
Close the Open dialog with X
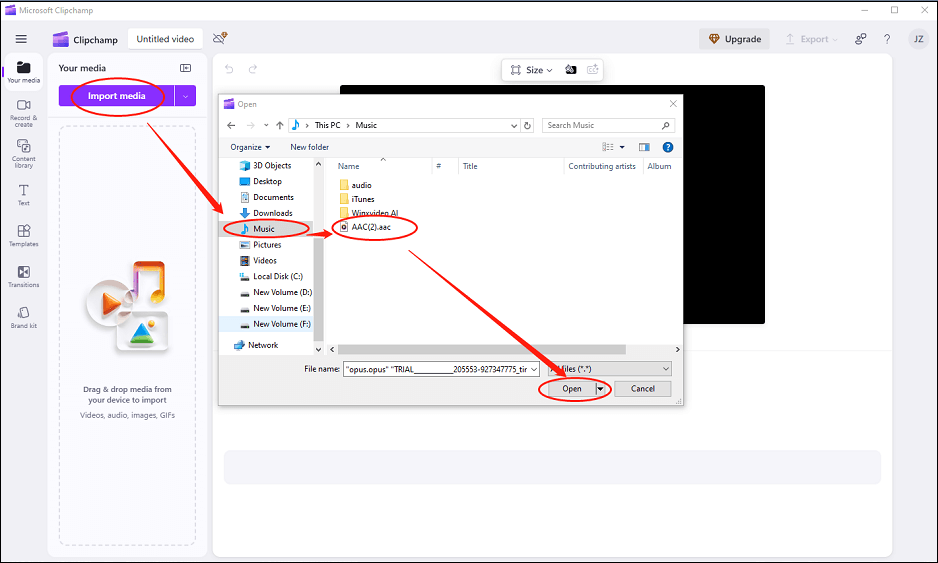[x=673, y=104]
